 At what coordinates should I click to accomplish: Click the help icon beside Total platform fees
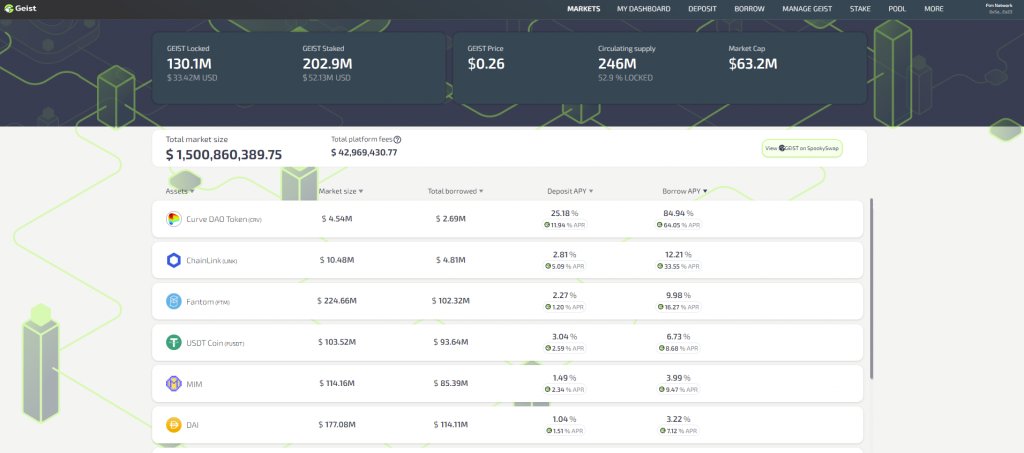[397, 139]
